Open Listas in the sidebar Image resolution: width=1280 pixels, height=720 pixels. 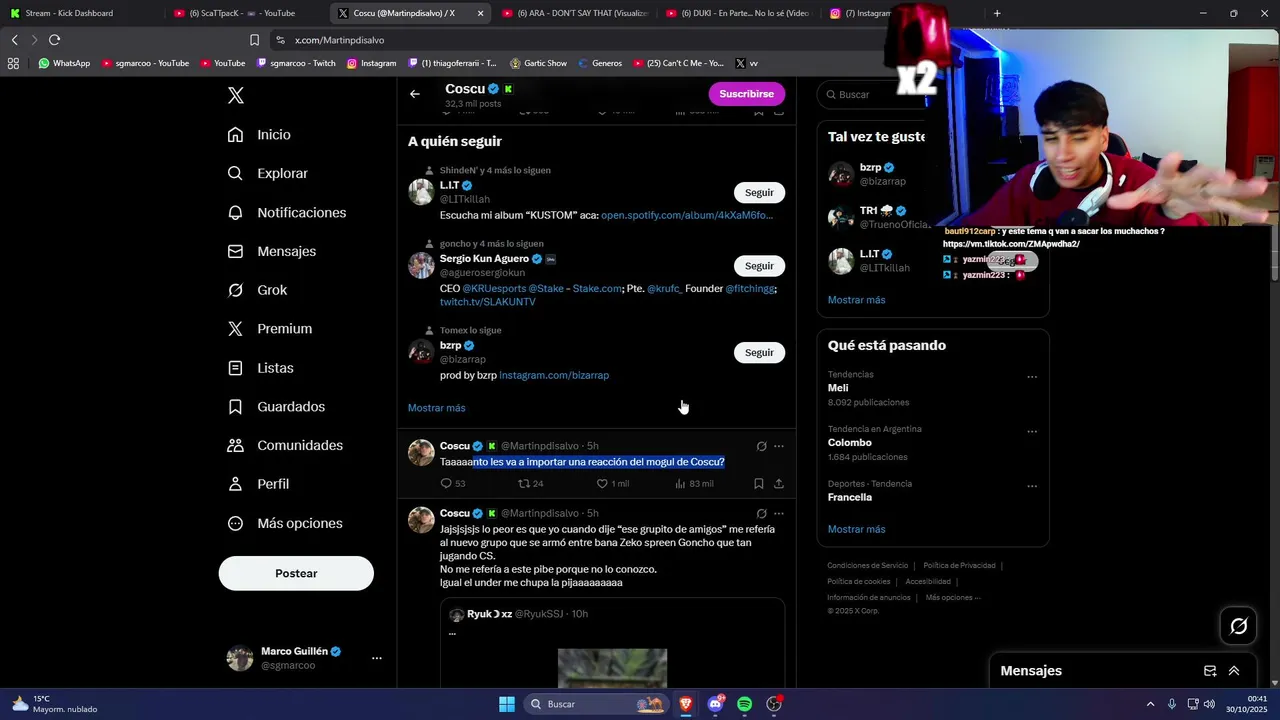coord(260,368)
